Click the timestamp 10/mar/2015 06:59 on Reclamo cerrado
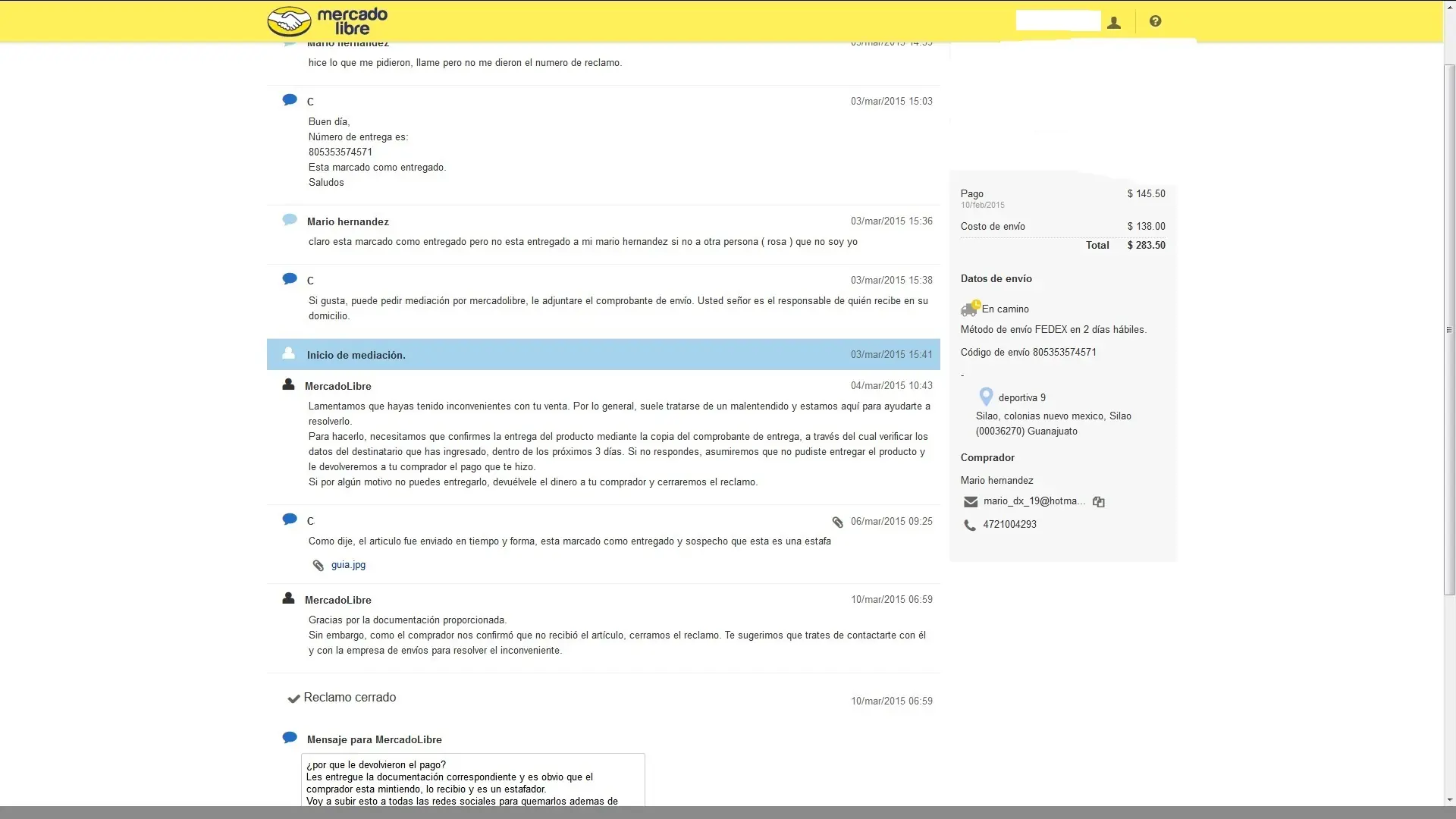The image size is (1456, 819). point(892,701)
